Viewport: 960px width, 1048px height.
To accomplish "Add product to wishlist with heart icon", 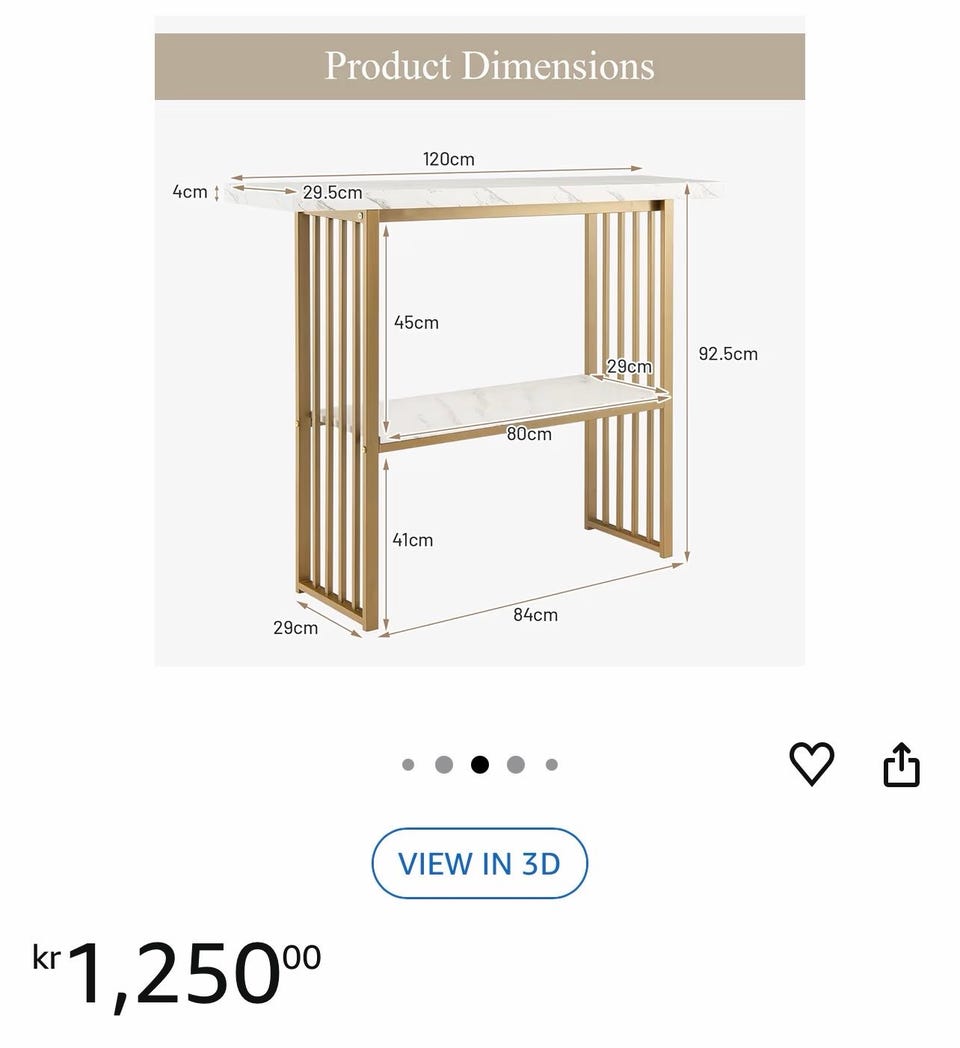I will [x=811, y=765].
